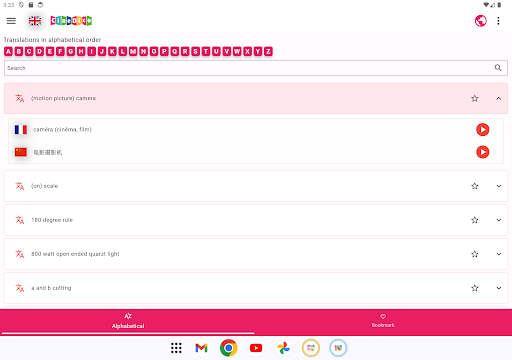
Task: Jump to letter J
Action: [102, 51]
